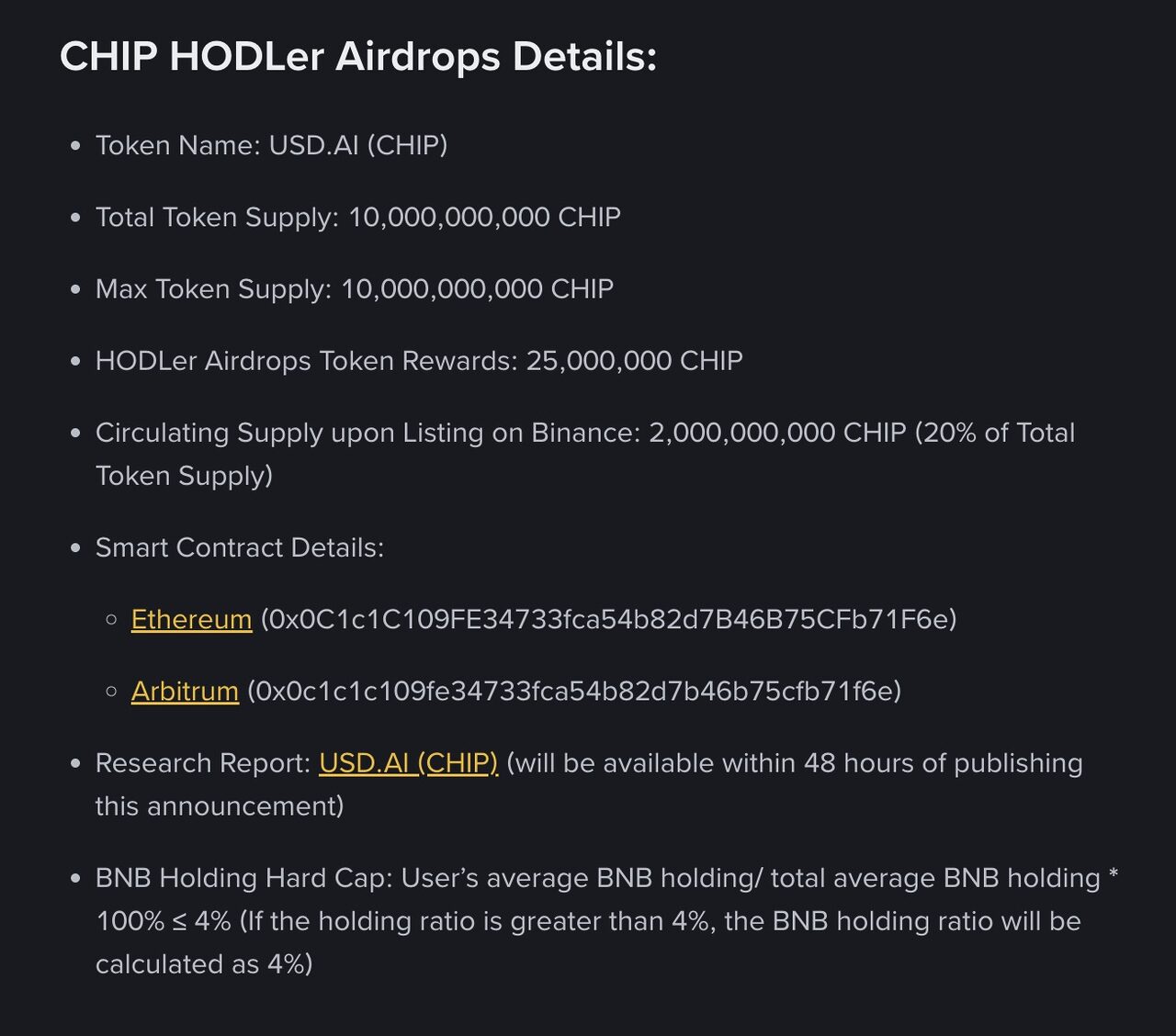The image size is (1176, 1036).
Task: Click the Research Report label
Action: (x=202, y=763)
